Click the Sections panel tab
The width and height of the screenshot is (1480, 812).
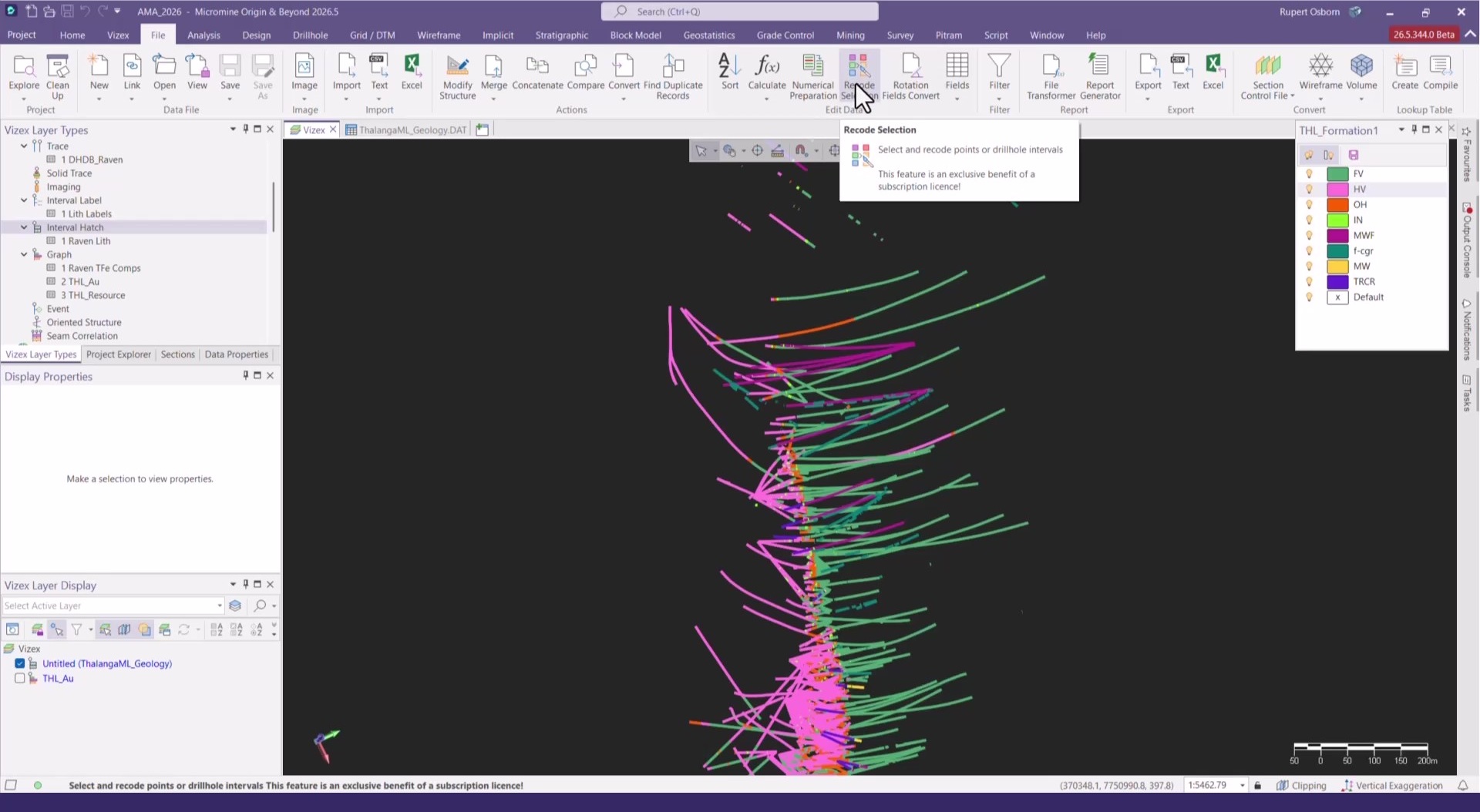pos(177,354)
